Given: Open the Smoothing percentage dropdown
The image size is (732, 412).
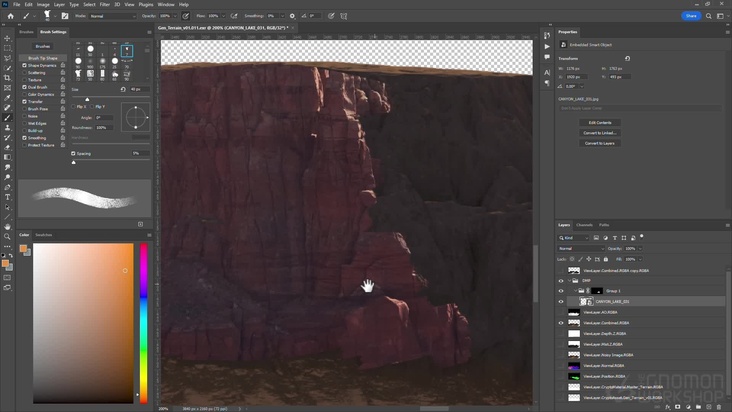Looking at the screenshot, I should (282, 16).
